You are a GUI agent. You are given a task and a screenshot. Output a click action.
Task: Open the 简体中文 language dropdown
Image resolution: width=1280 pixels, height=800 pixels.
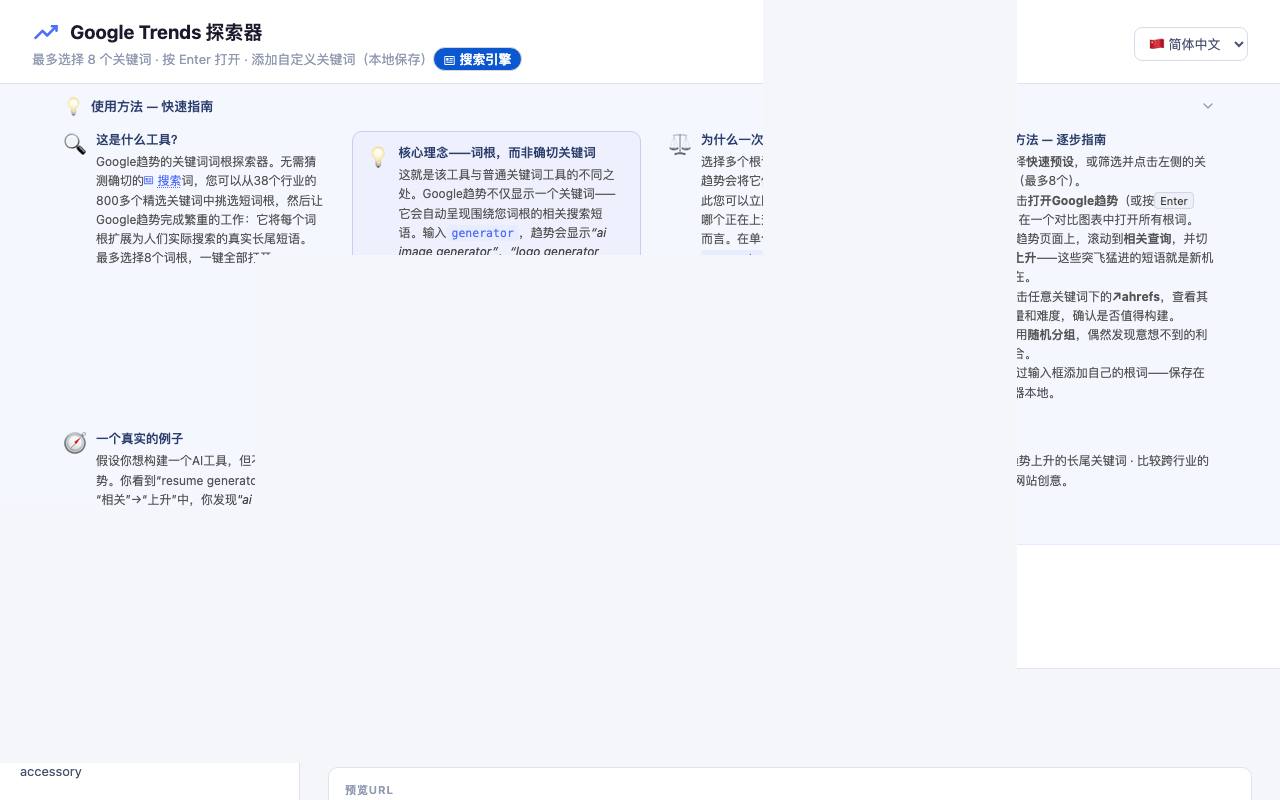click(x=1190, y=44)
